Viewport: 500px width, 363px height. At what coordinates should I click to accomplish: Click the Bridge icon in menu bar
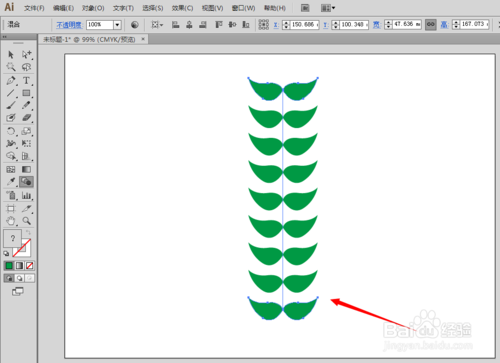(305, 8)
